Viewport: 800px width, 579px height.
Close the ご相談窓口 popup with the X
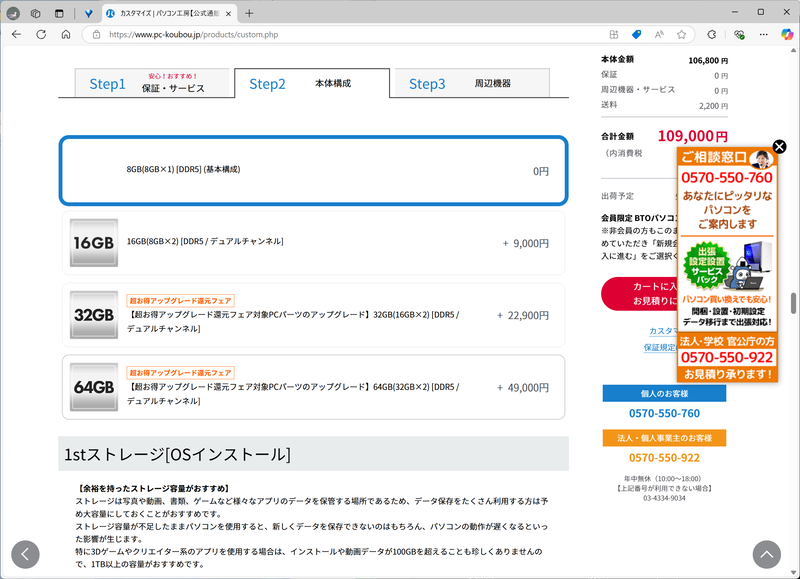click(x=779, y=146)
